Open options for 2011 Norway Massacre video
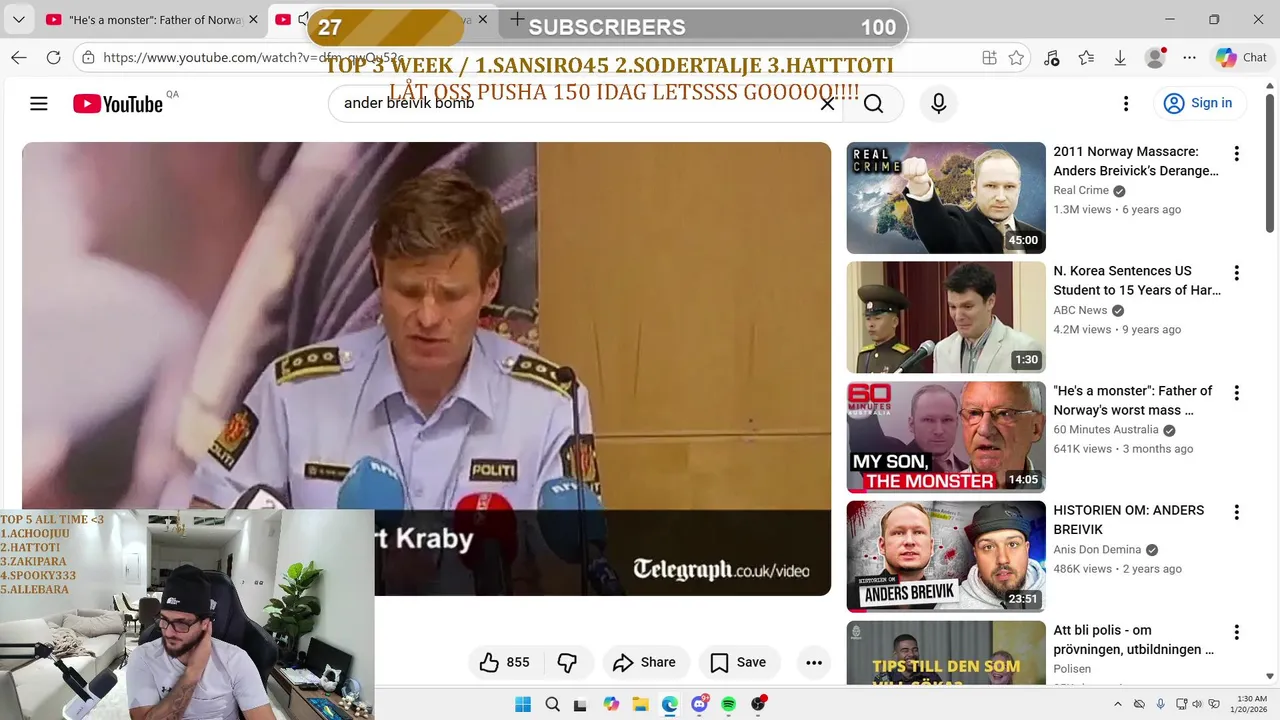Screen dimensions: 1280x720 (1237, 154)
